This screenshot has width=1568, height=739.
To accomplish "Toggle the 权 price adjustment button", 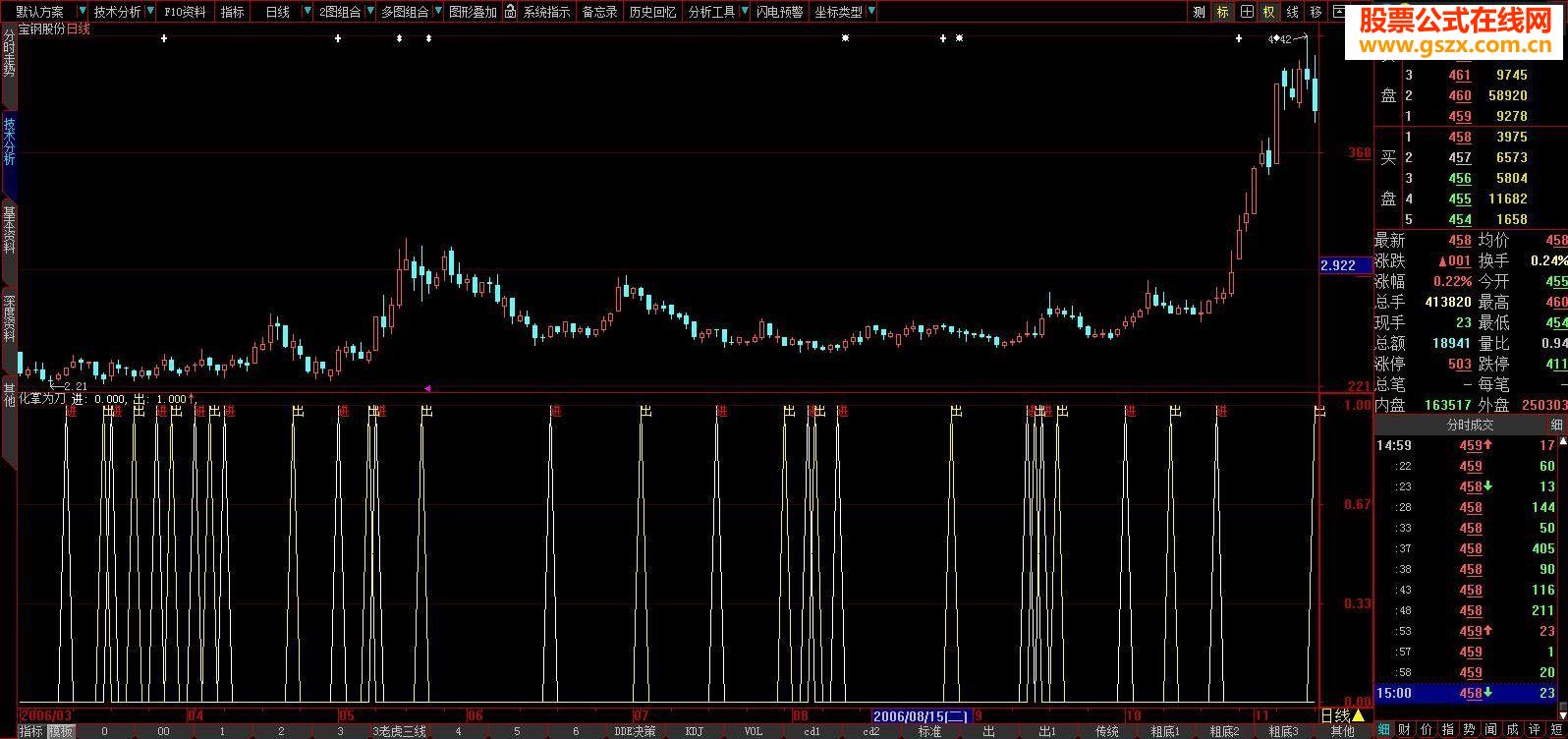I will coord(1268,12).
